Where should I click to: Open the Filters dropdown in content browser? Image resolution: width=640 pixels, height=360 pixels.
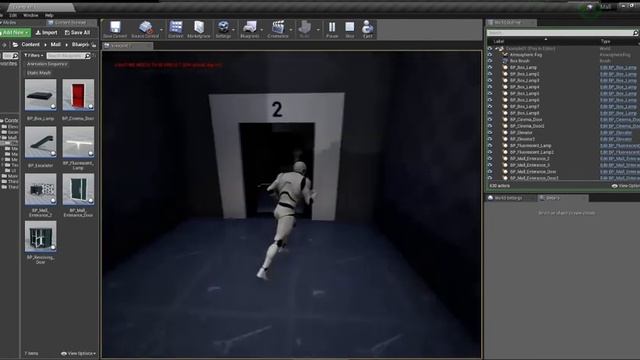[33, 56]
